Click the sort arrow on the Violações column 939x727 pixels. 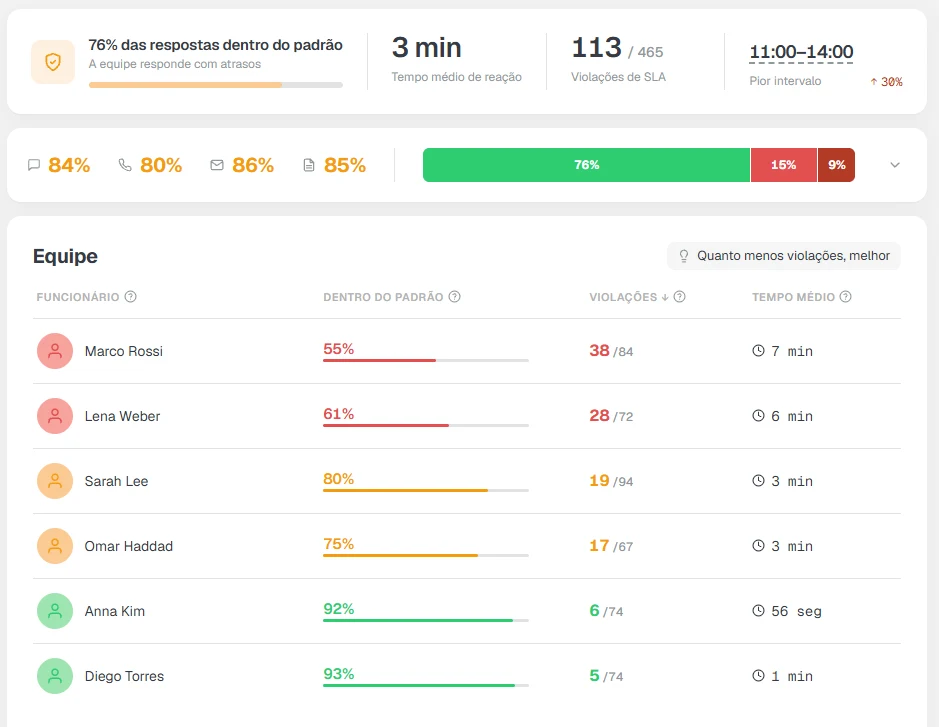(x=665, y=297)
